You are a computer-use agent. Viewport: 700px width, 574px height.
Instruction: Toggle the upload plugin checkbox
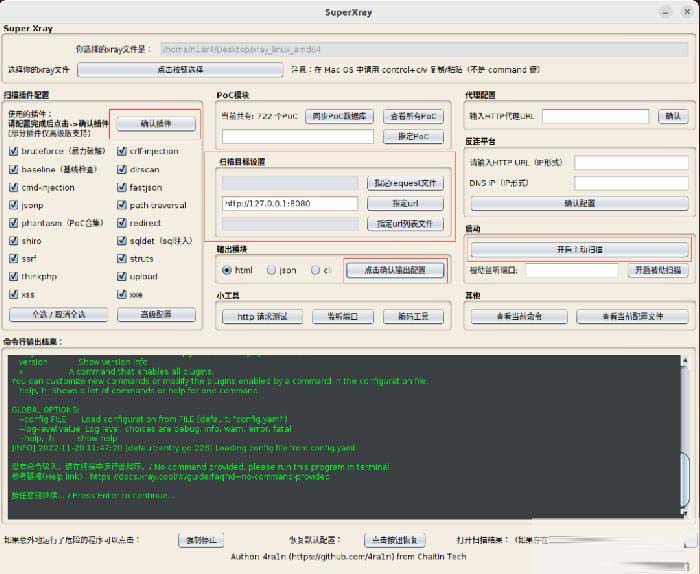(x=121, y=276)
